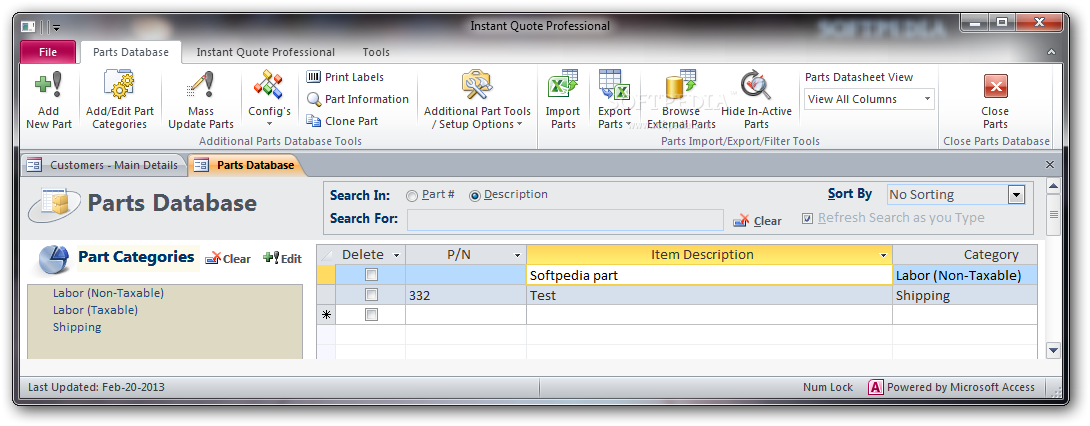Click the Close Parts red icon
Image resolution: width=1090 pixels, height=426 pixels.
(995, 86)
